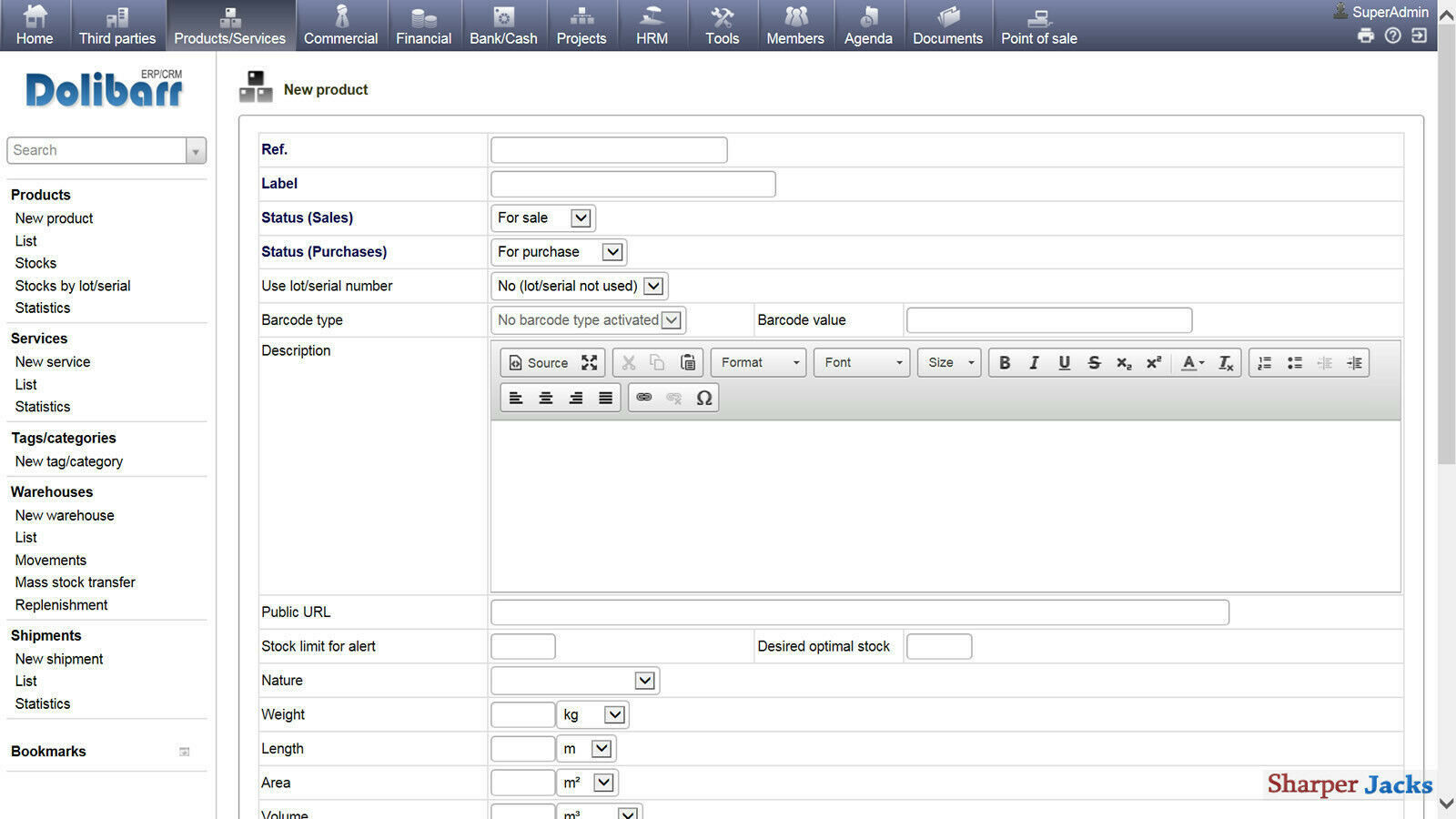Center align the description text

coord(546,398)
